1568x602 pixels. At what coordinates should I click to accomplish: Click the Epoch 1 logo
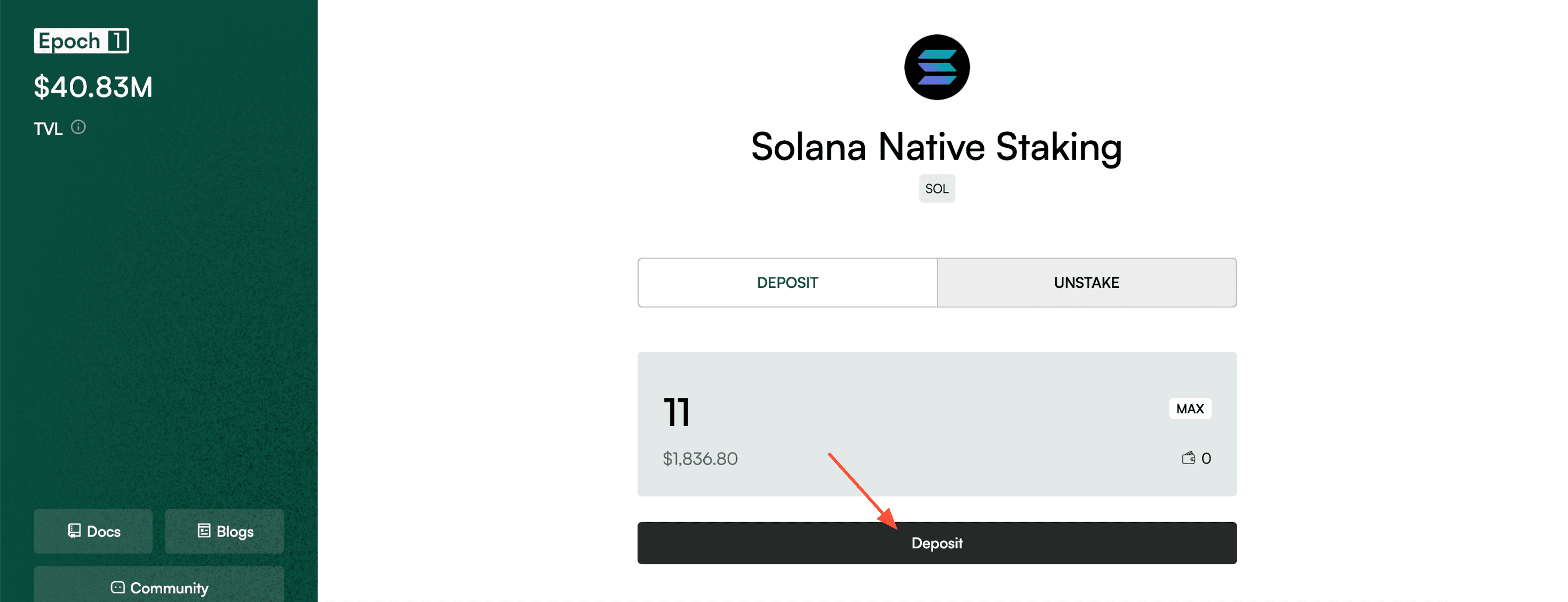point(82,41)
